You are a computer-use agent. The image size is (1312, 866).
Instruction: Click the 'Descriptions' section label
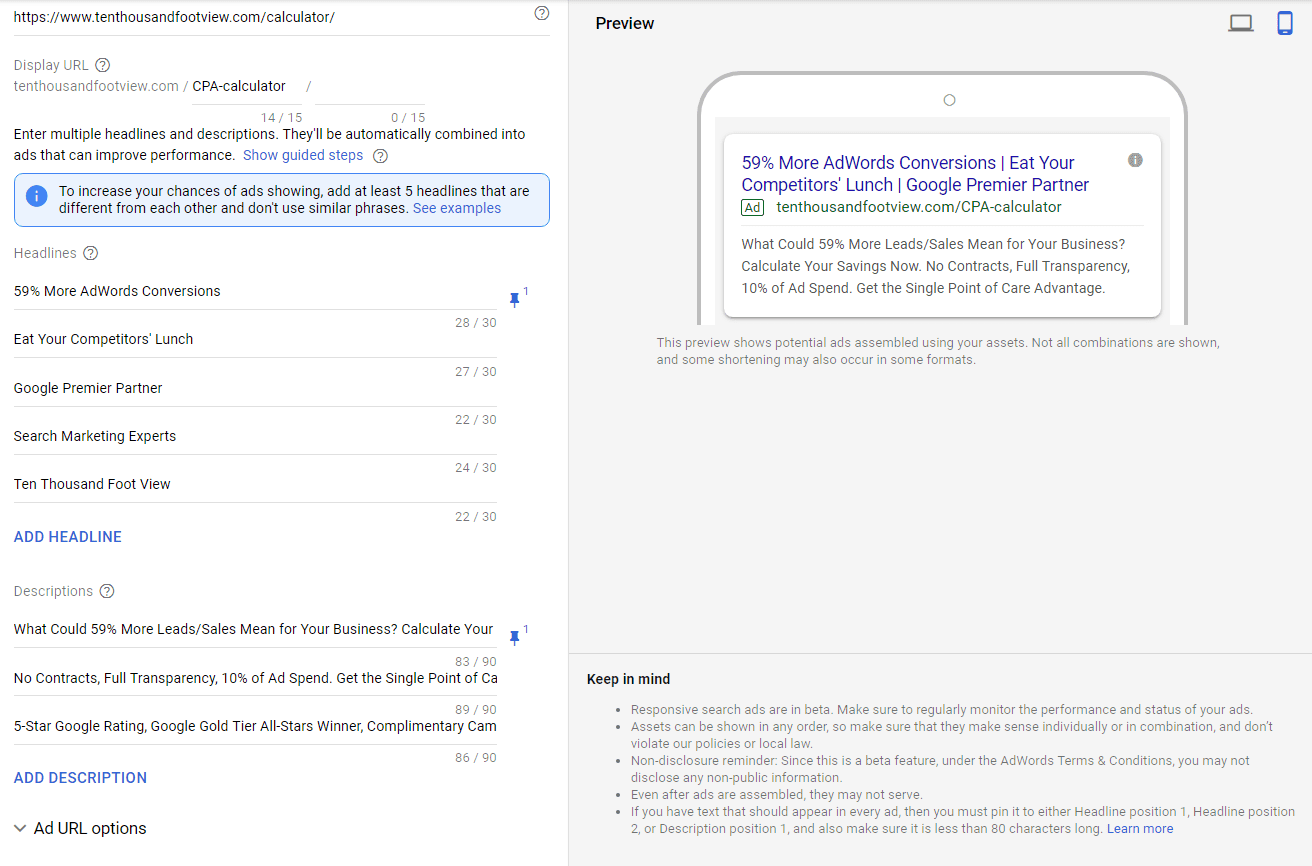pos(53,591)
